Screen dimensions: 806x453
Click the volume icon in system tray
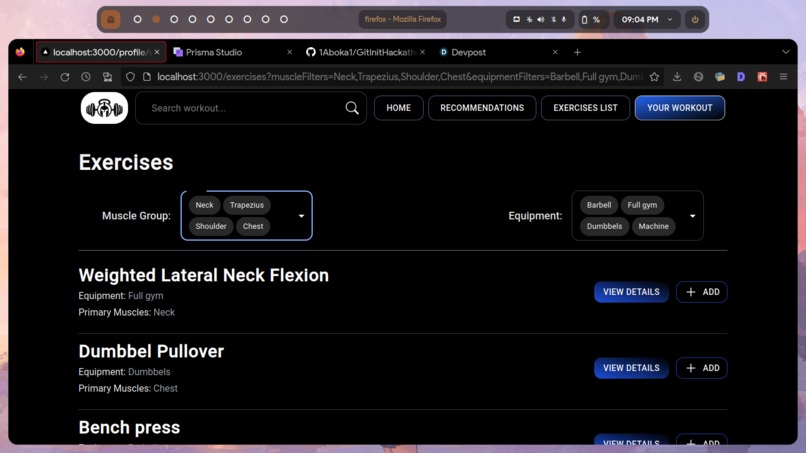point(541,20)
